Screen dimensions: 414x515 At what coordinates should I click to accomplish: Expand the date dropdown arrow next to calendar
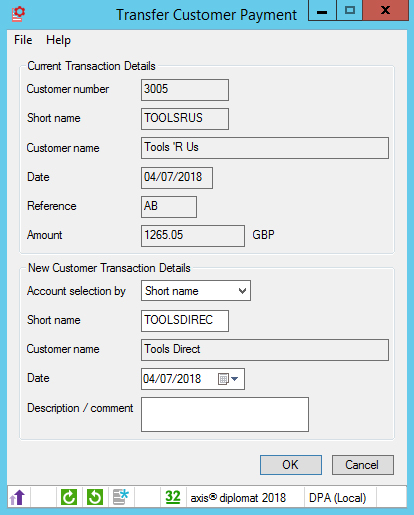pos(235,379)
